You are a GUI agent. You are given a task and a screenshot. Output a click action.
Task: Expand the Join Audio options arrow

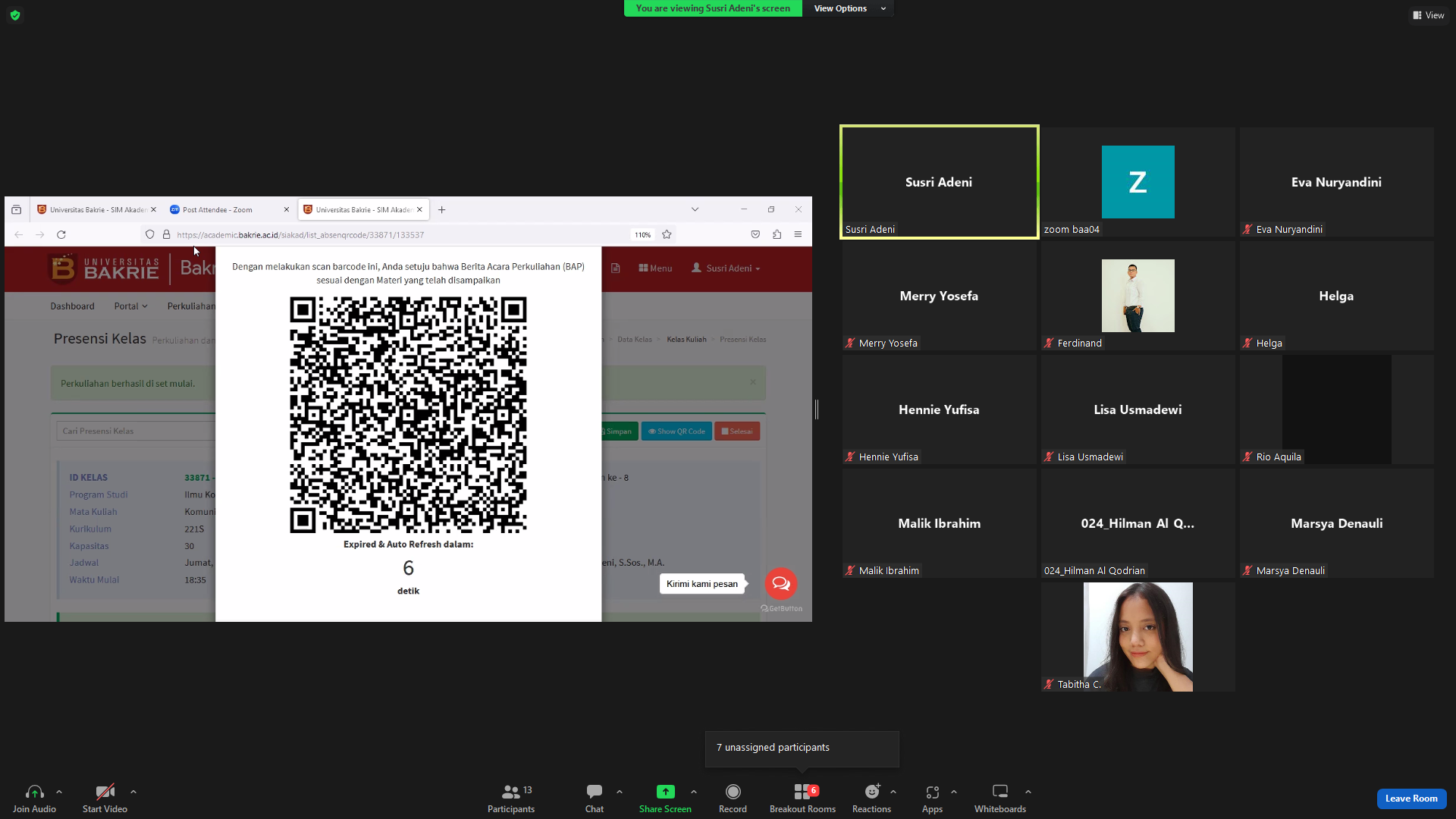pos(59,792)
